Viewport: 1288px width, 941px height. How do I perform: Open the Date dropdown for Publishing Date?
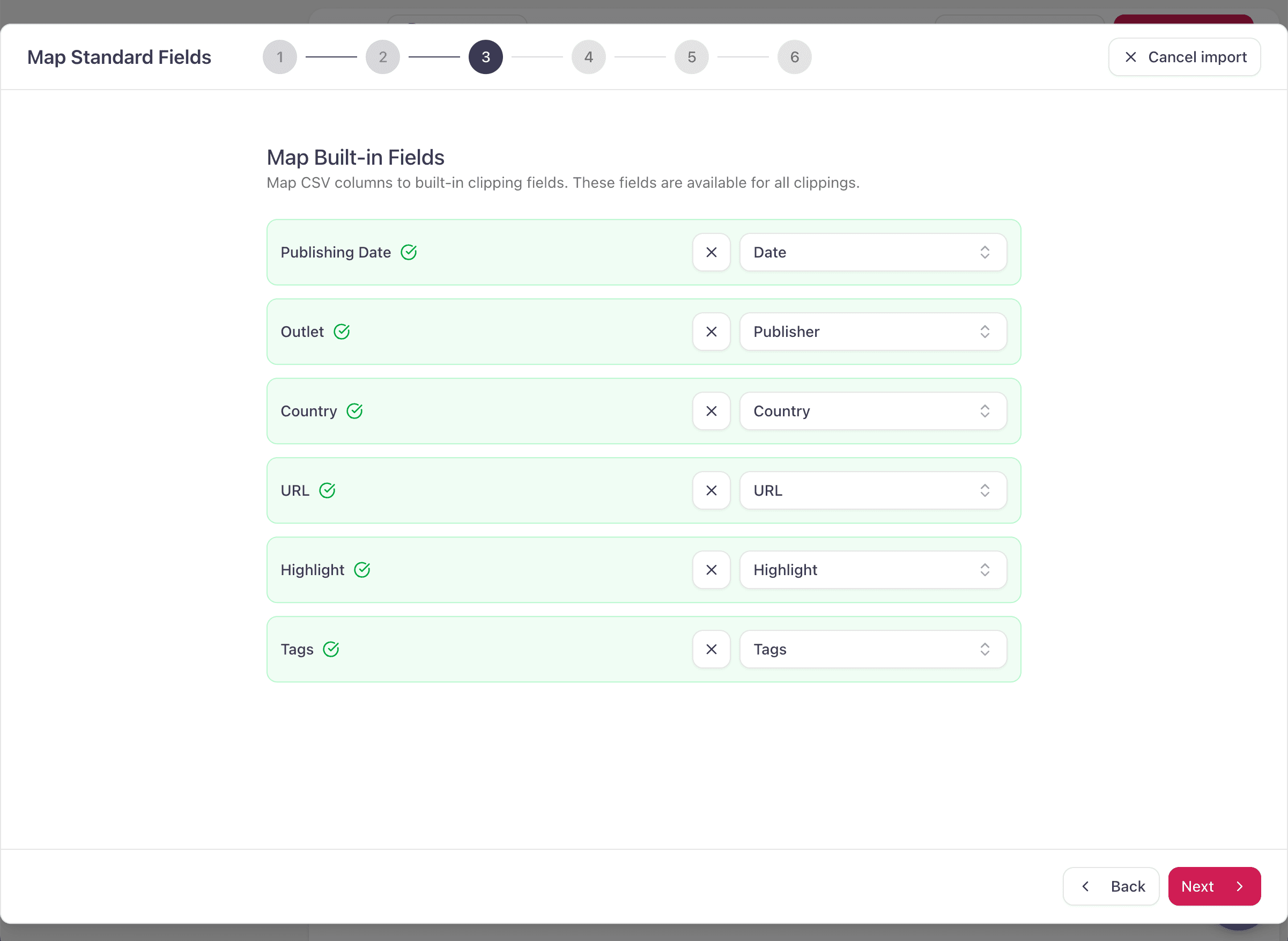coord(872,252)
